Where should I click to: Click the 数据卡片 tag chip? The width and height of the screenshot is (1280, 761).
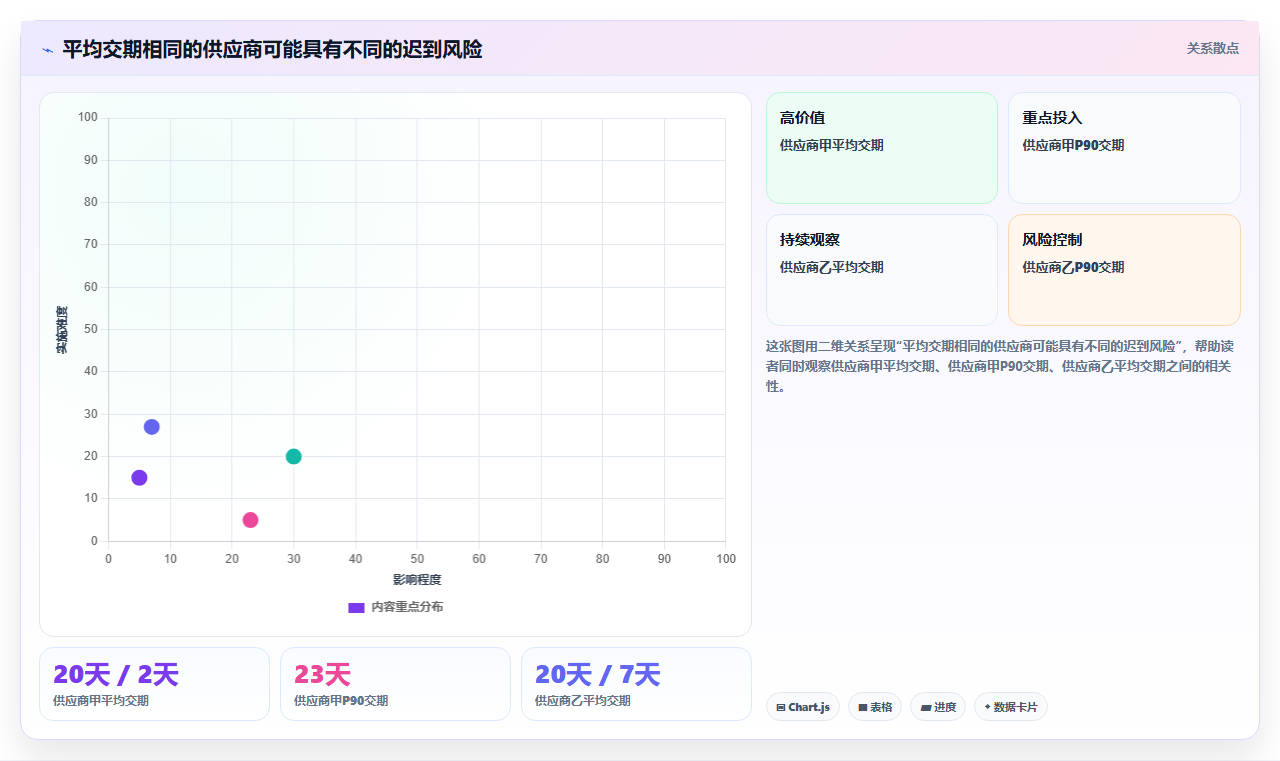coord(1010,707)
